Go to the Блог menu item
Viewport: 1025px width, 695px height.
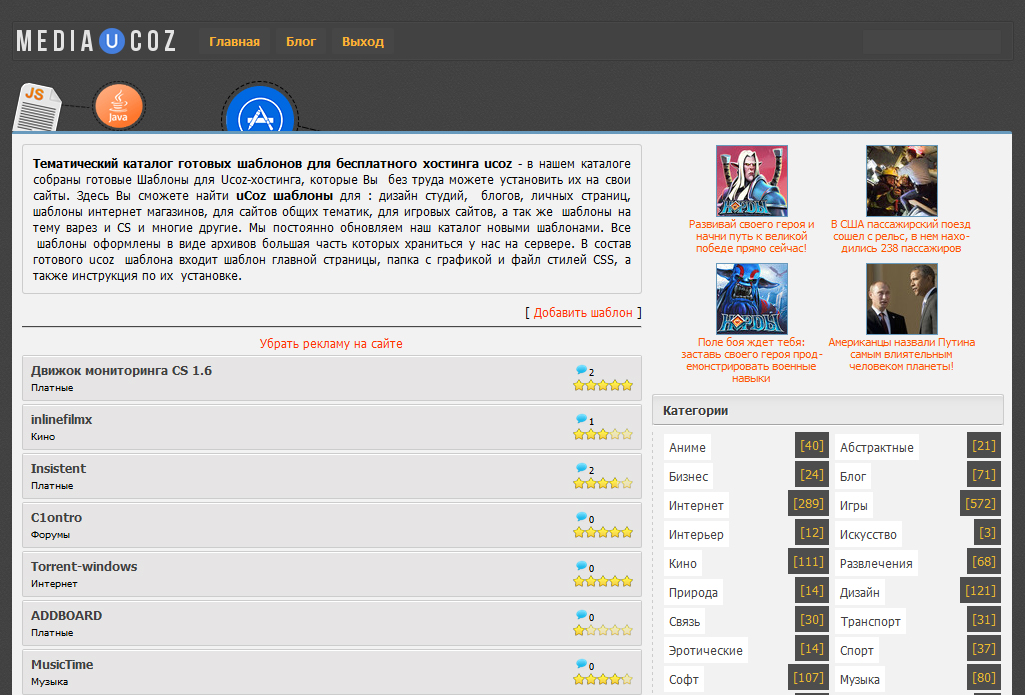click(301, 42)
